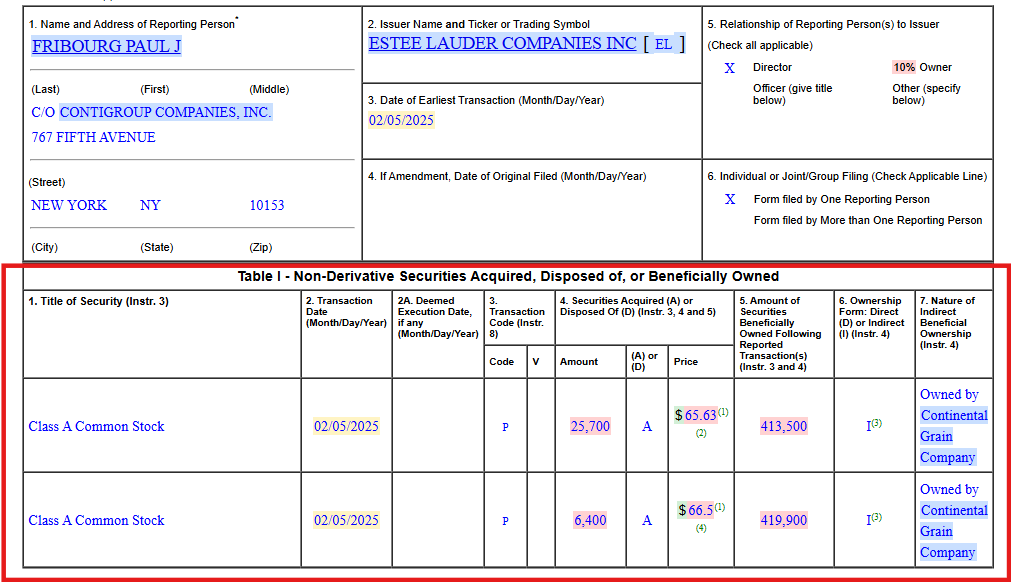Click the Deemed Execution Date column header
The width and height of the screenshot is (1011, 582).
pos(438,317)
